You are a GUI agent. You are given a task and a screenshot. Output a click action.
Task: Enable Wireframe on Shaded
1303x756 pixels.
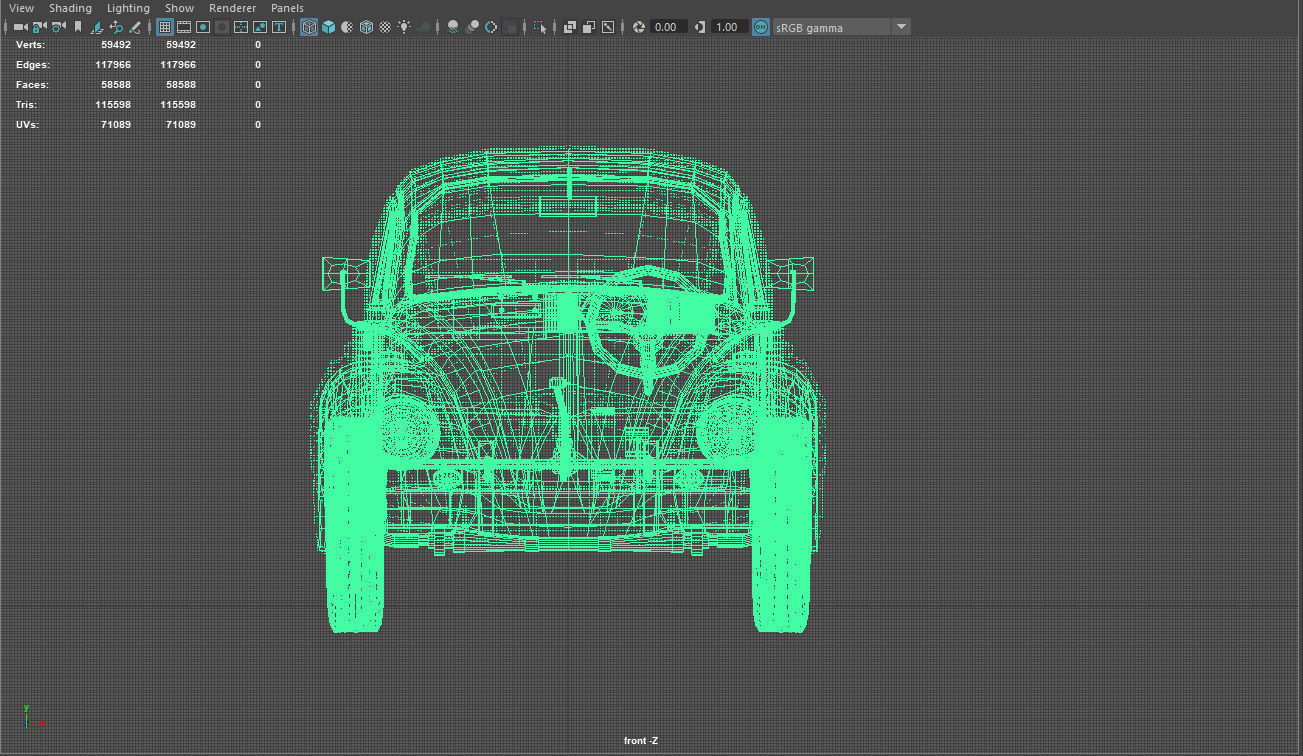click(367, 27)
